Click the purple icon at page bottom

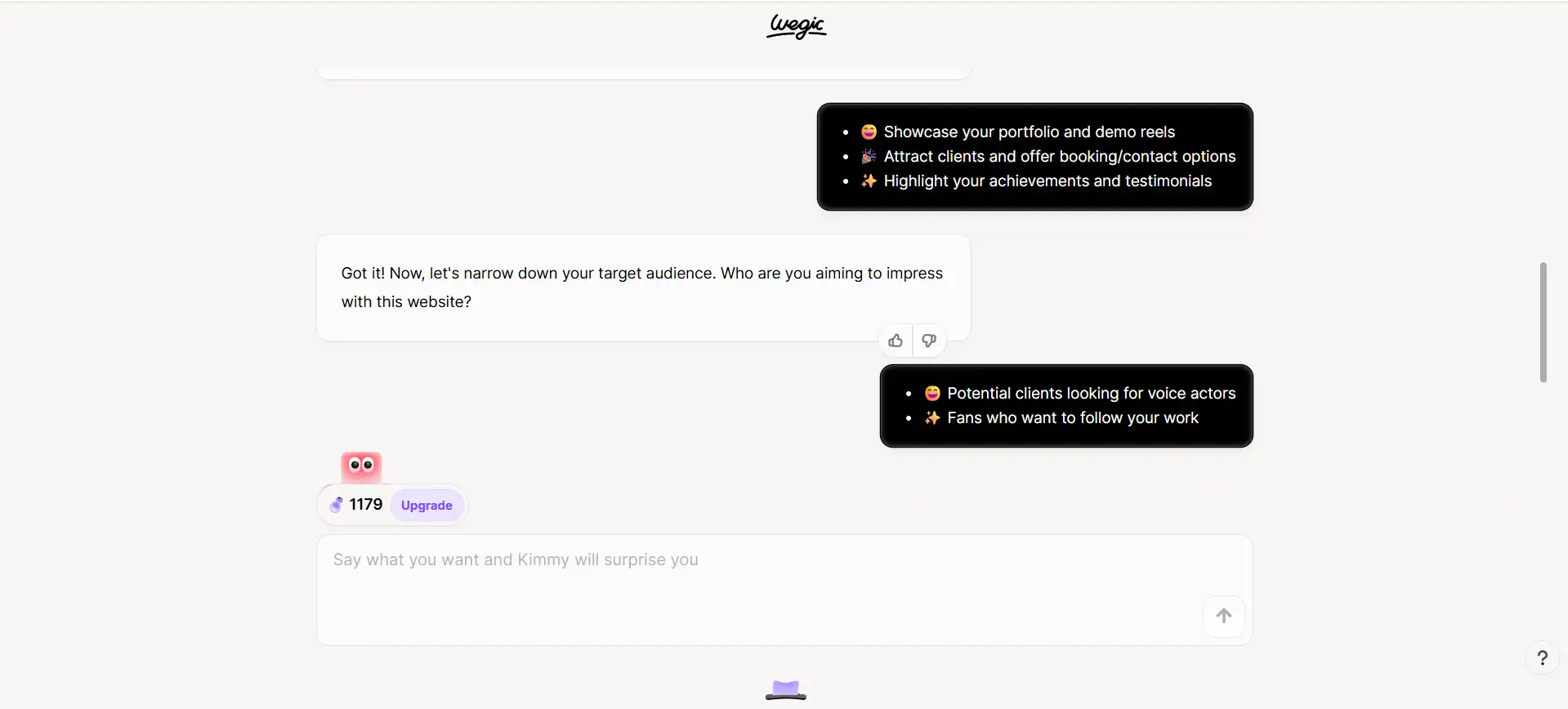pyautogui.click(x=786, y=690)
